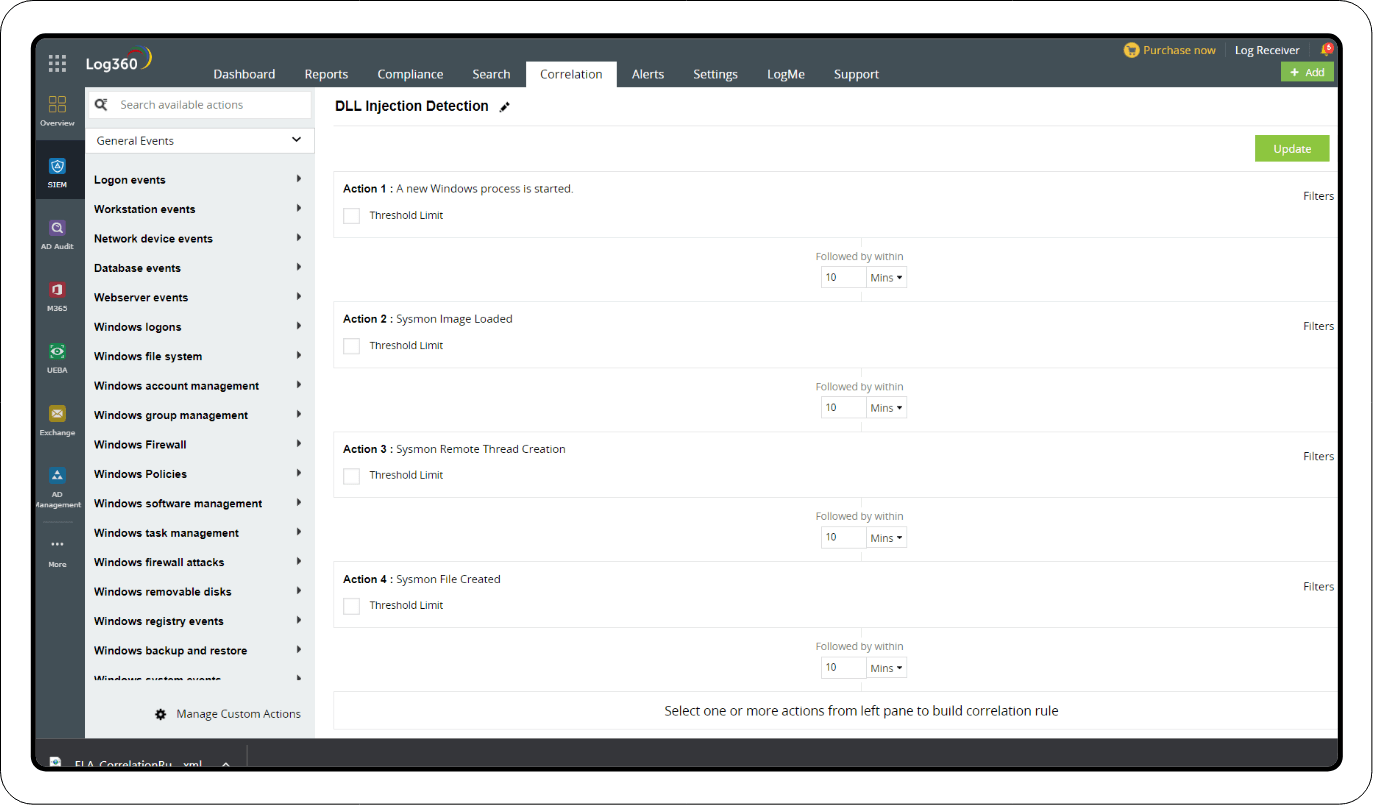The height and width of the screenshot is (805, 1373).
Task: Focus the Search available actions field
Action: tap(200, 104)
